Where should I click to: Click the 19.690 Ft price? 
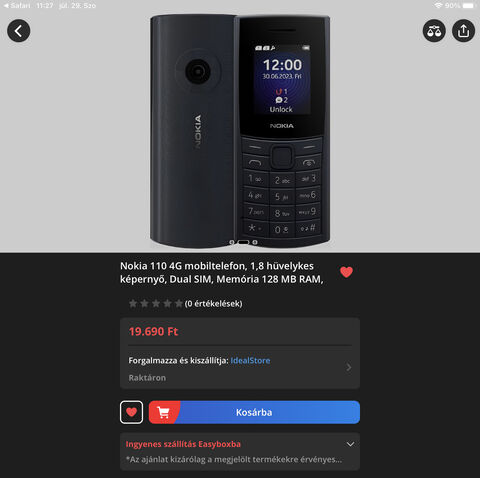[x=153, y=332]
